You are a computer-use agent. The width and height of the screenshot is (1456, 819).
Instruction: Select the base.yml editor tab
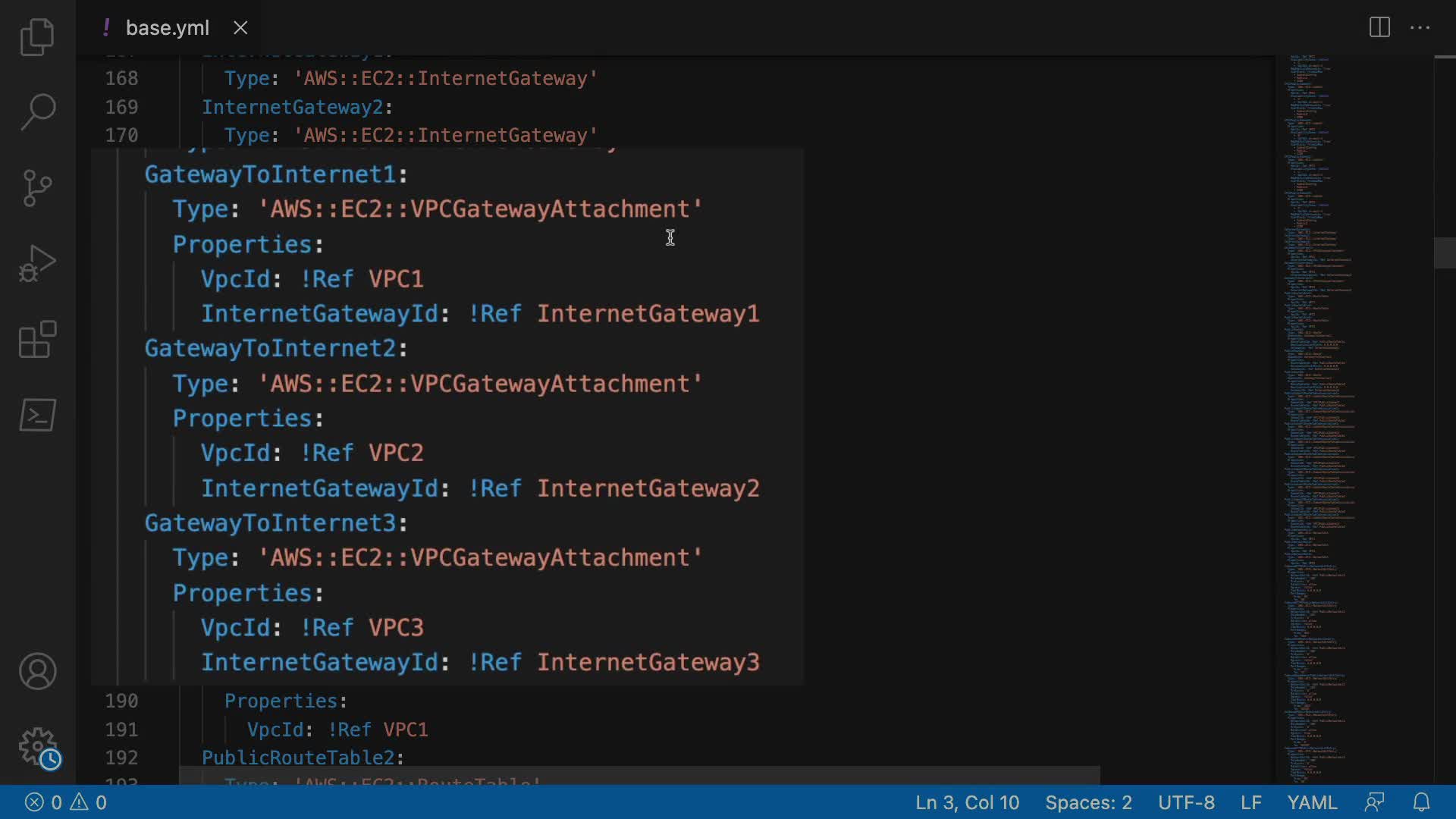click(x=167, y=28)
